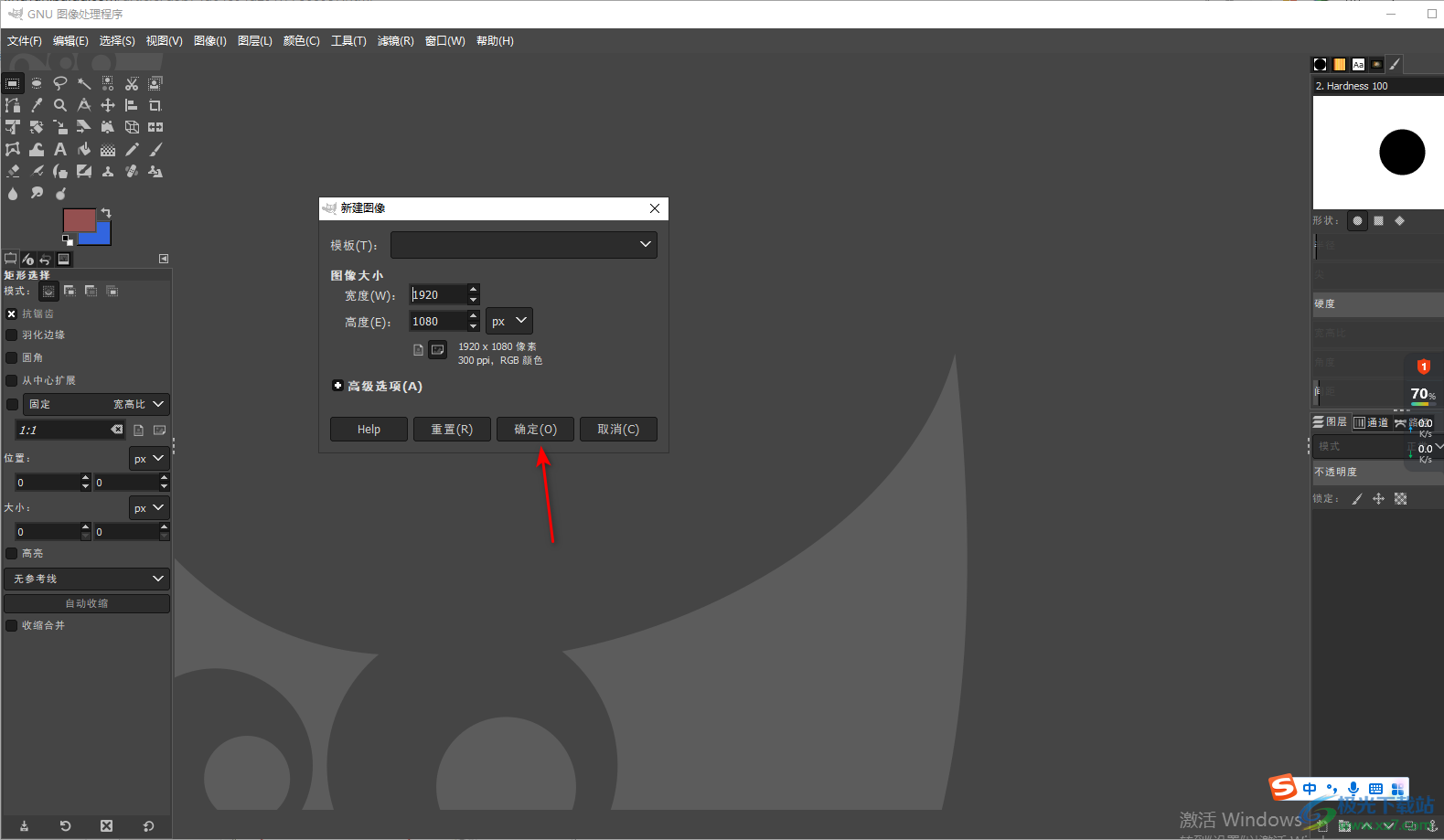Open the 滤镜 Filters menu
Screen dimensions: 1444x840
395,41
